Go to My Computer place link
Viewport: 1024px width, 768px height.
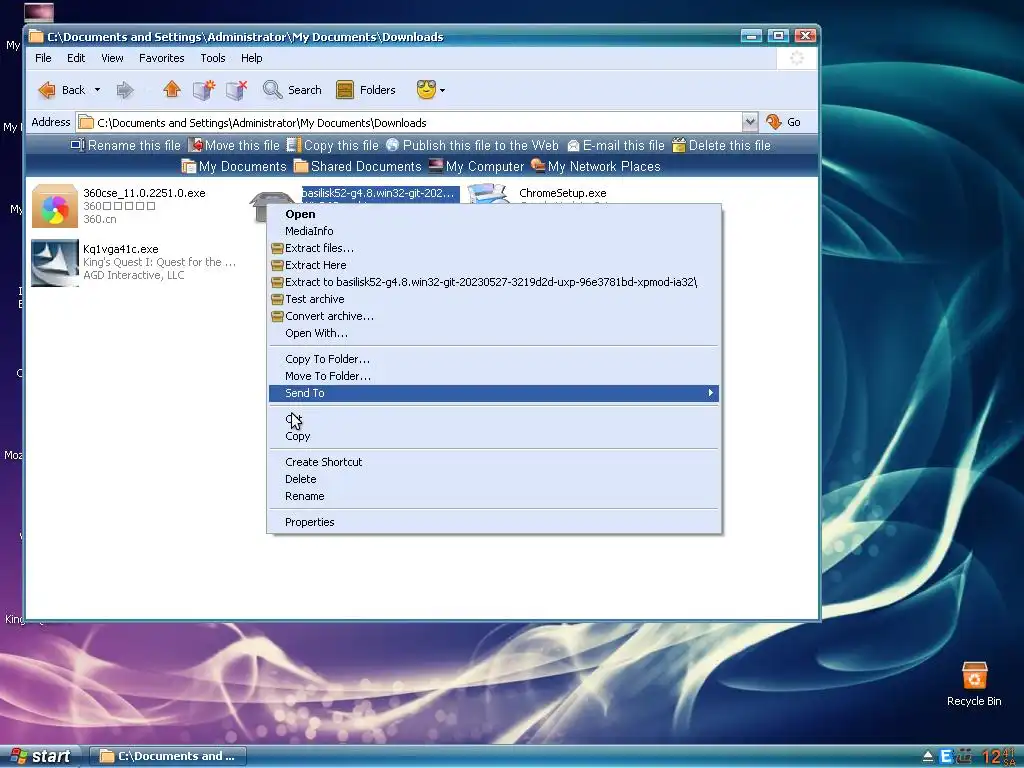[x=475, y=167]
